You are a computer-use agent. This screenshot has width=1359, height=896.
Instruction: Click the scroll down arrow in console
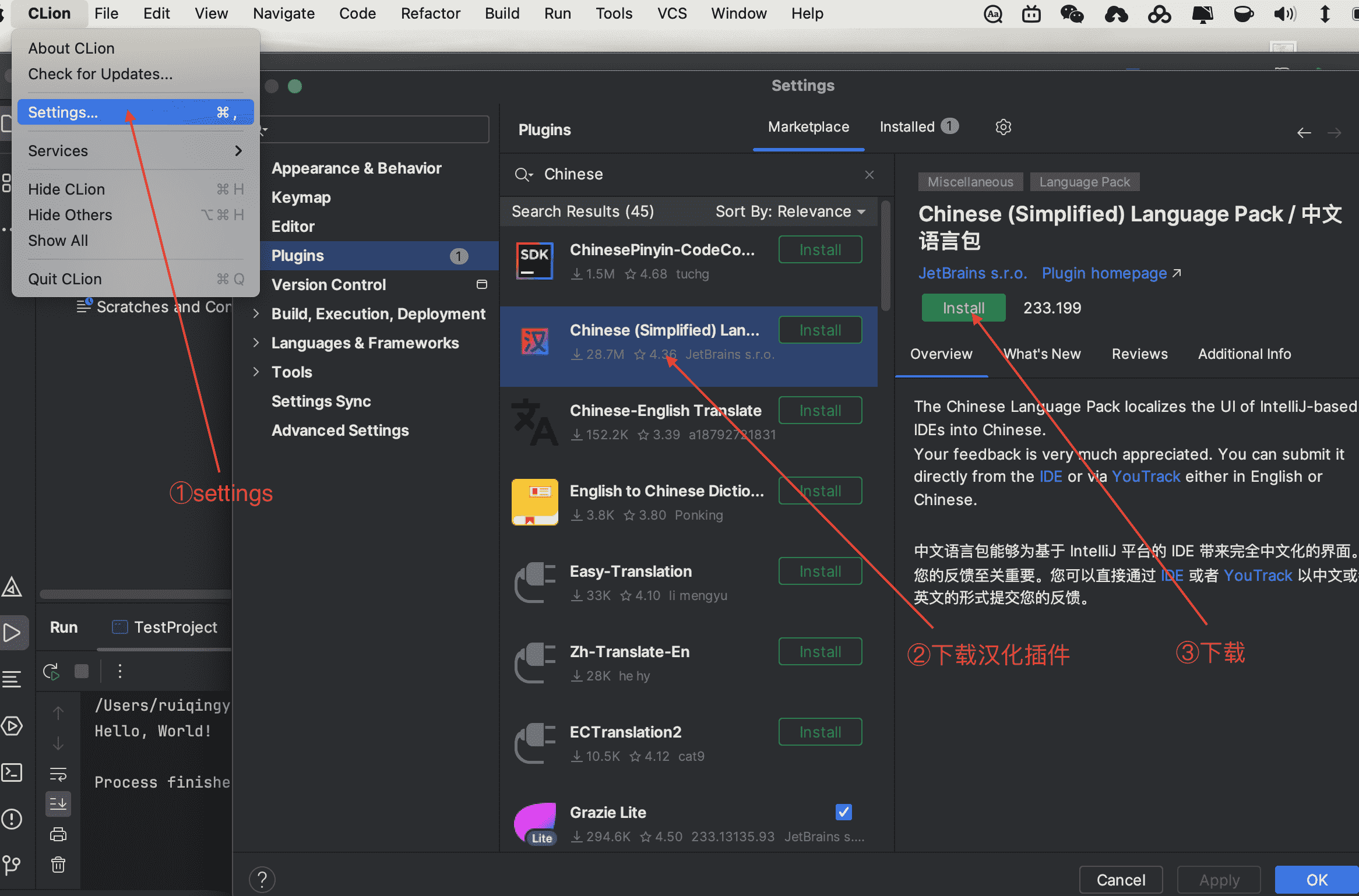[58, 743]
